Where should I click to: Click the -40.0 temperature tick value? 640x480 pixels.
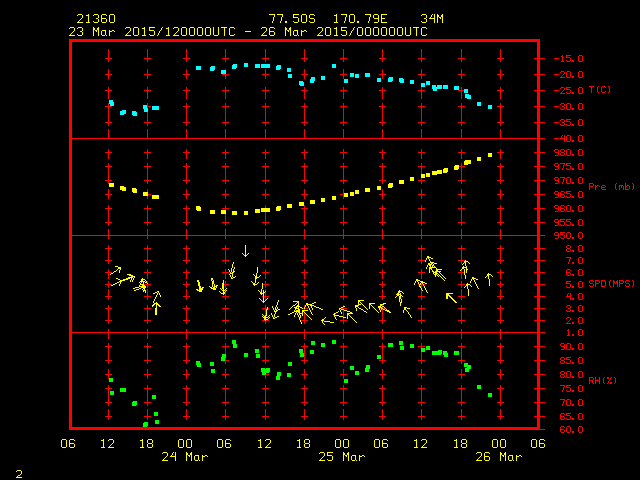(569, 138)
